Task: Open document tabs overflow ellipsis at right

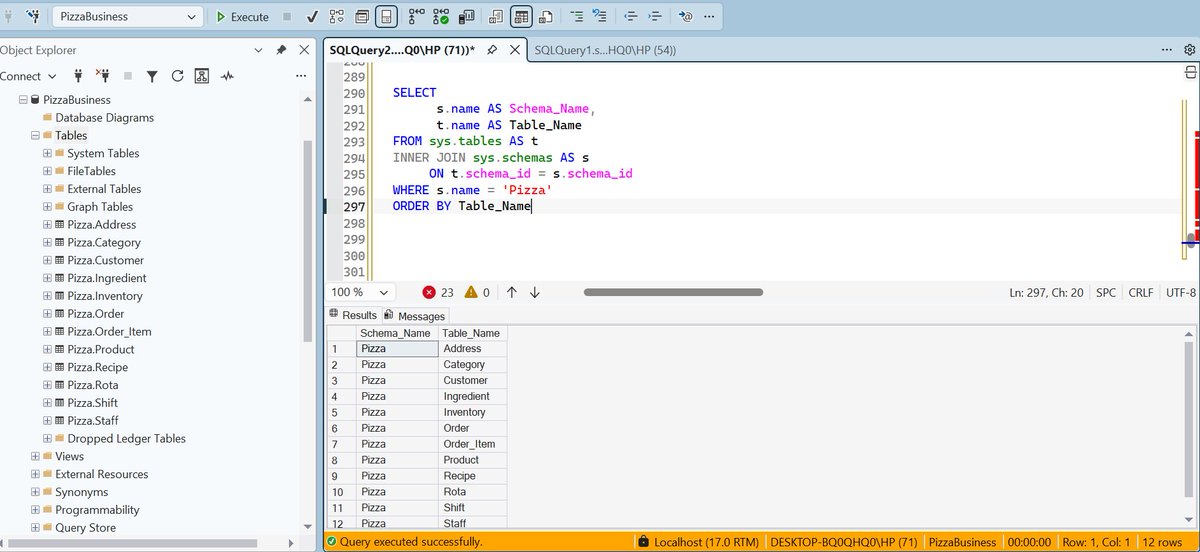Action: pos(1166,50)
